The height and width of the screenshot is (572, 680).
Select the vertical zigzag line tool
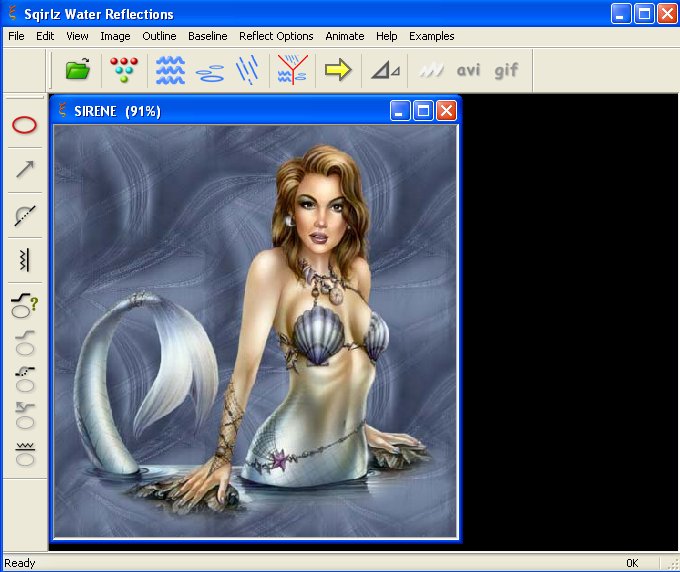(25, 260)
